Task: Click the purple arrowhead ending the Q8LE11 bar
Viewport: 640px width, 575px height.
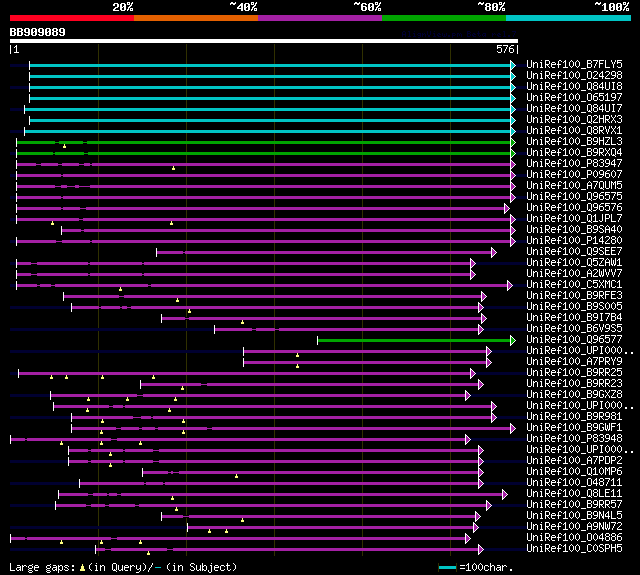Action: 505,495
